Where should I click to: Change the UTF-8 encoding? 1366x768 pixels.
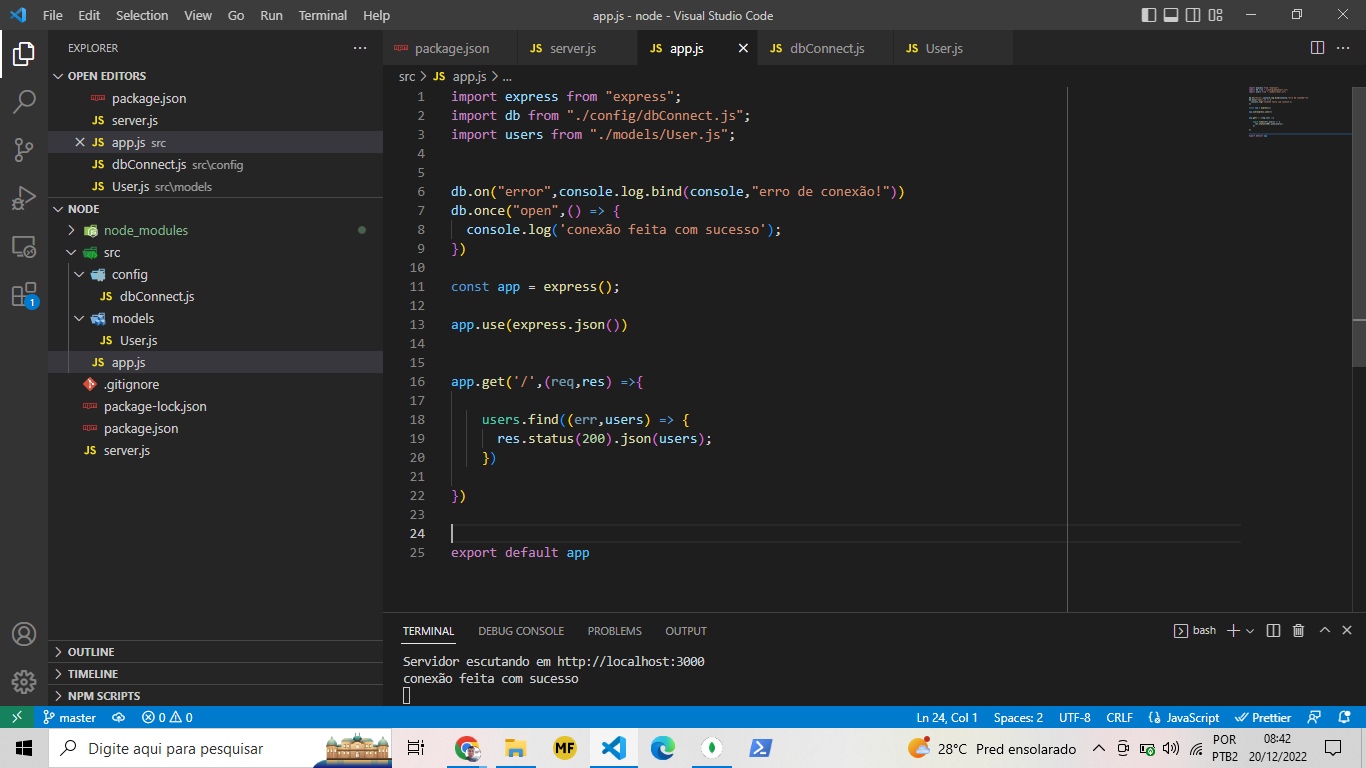pyautogui.click(x=1075, y=717)
